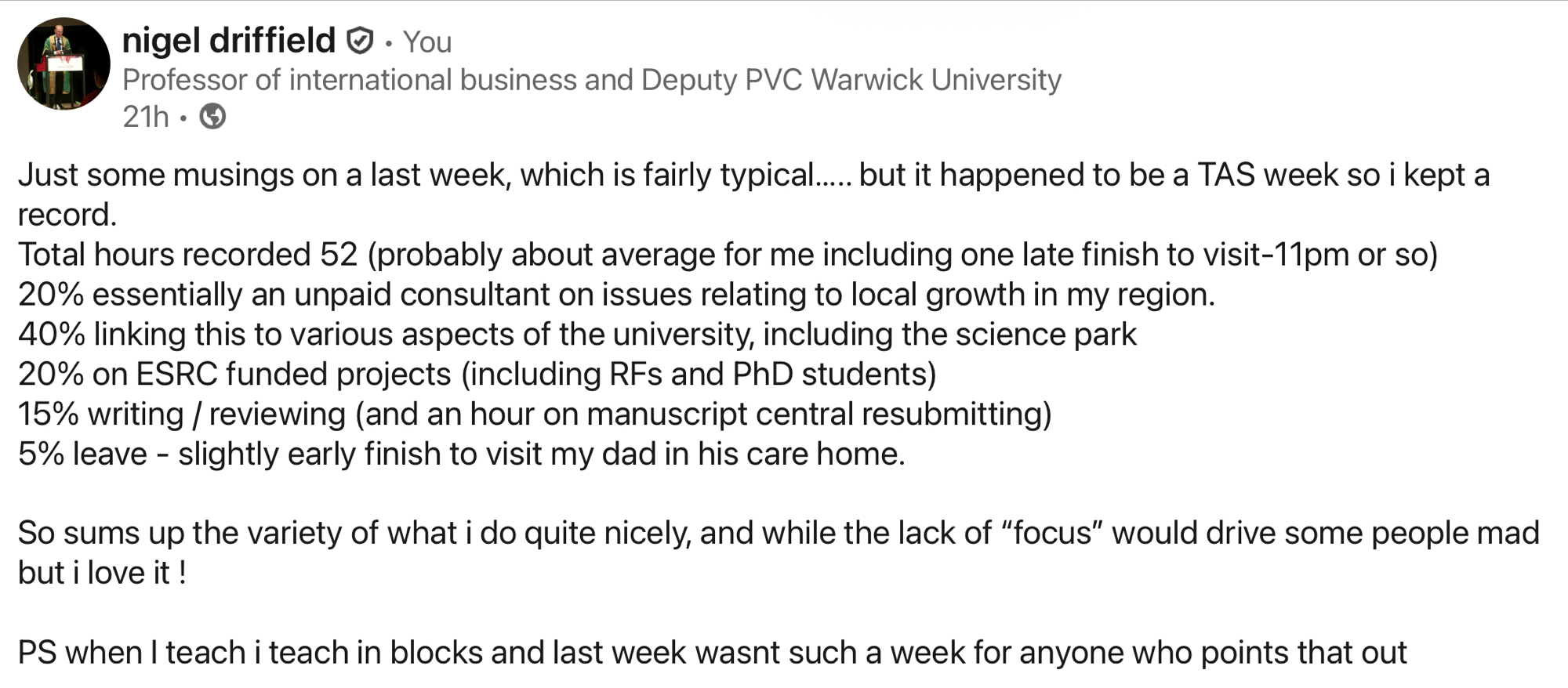Click the line starting "Just some musings"
This screenshot has width=1568, height=688.
753,175
